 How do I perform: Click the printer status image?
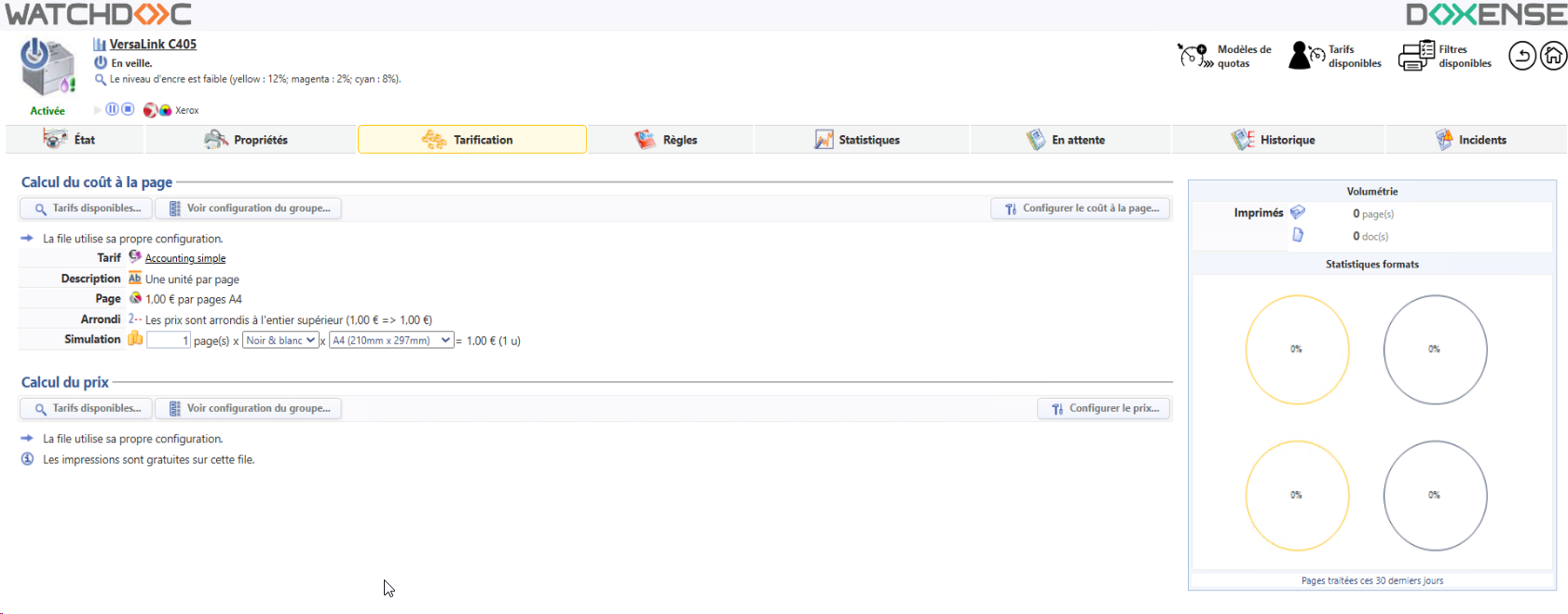tap(47, 67)
